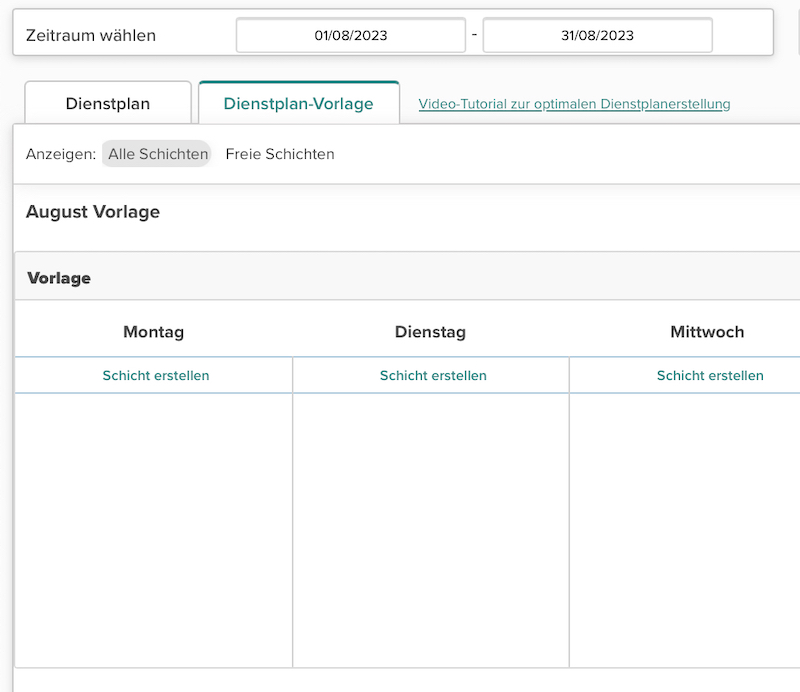
Task: Add a shift in the Mittwoch column
Action: 709,375
